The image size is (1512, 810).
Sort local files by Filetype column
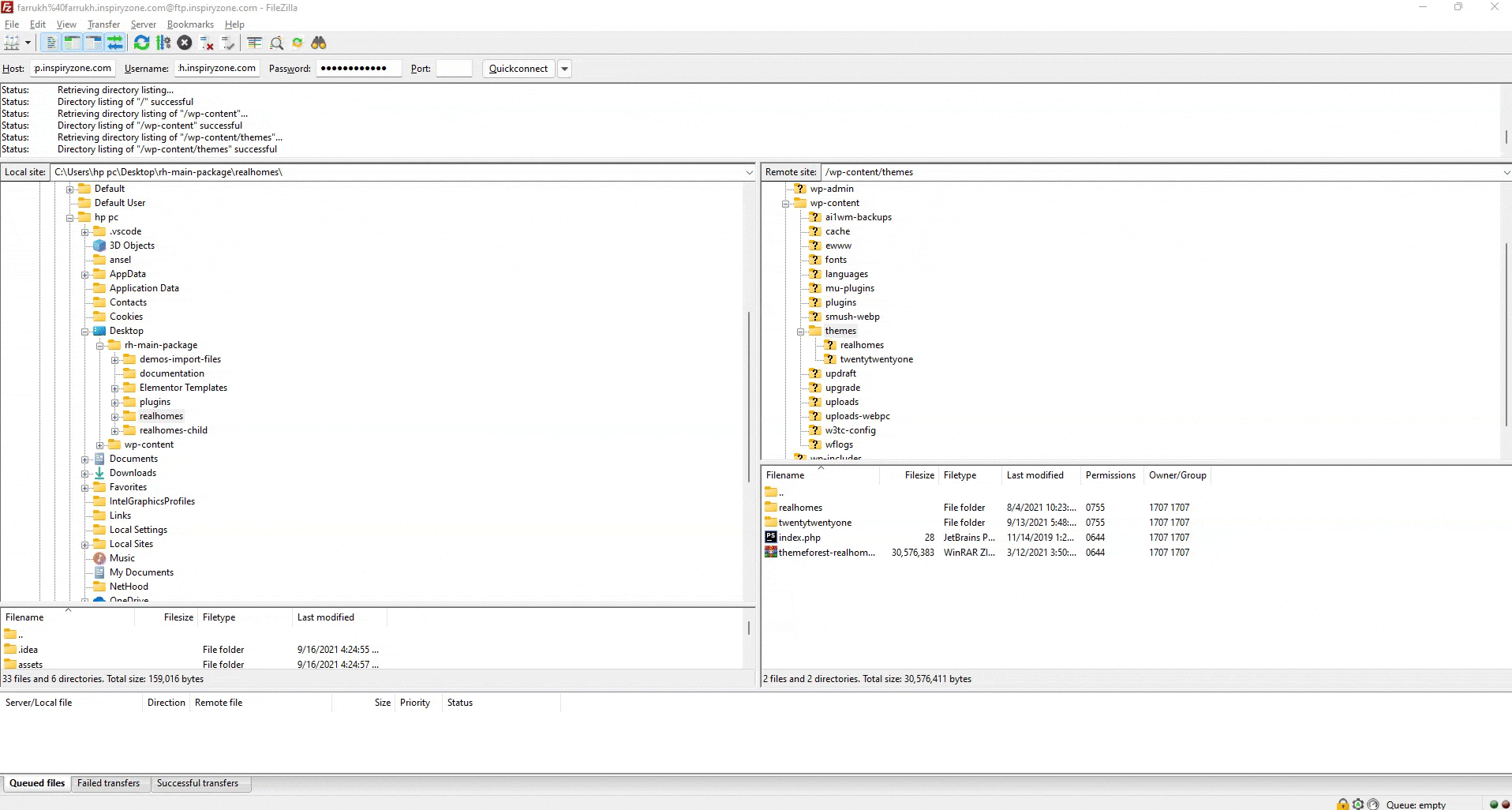[x=244, y=617]
